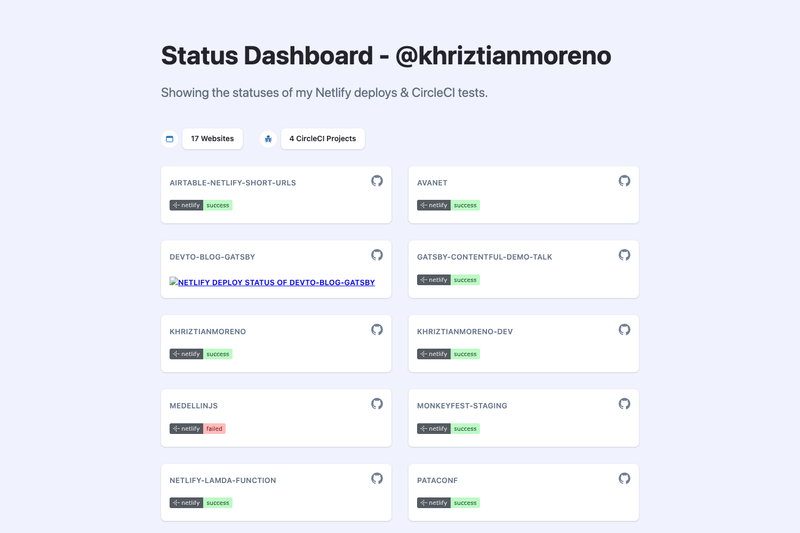Viewport: 800px width, 533px height.
Task: Click the failed Netlify badge for medellinjs
Action: coord(197,428)
